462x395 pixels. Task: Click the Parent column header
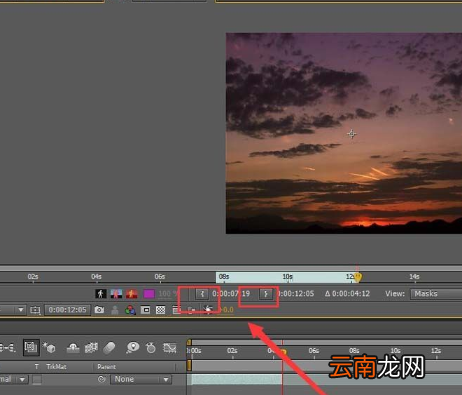click(107, 367)
